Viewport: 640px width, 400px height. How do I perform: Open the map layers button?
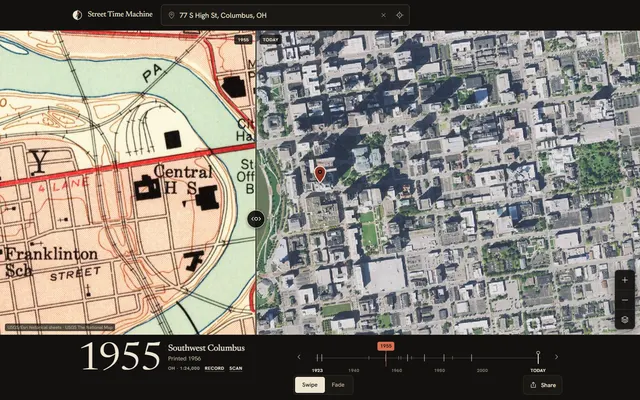(x=624, y=320)
